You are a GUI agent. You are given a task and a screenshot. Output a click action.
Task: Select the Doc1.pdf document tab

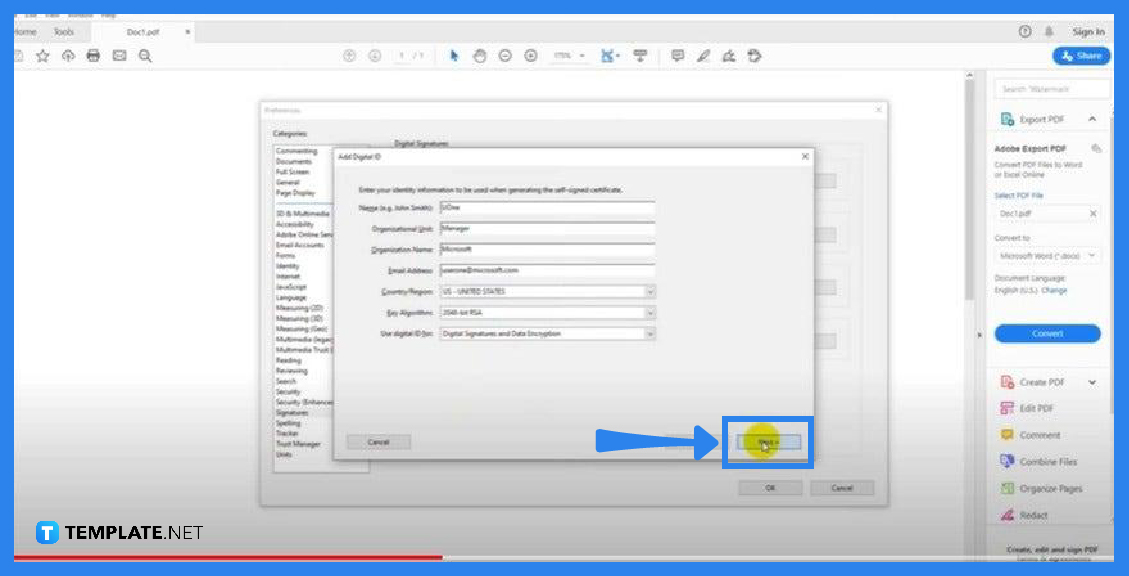(143, 32)
